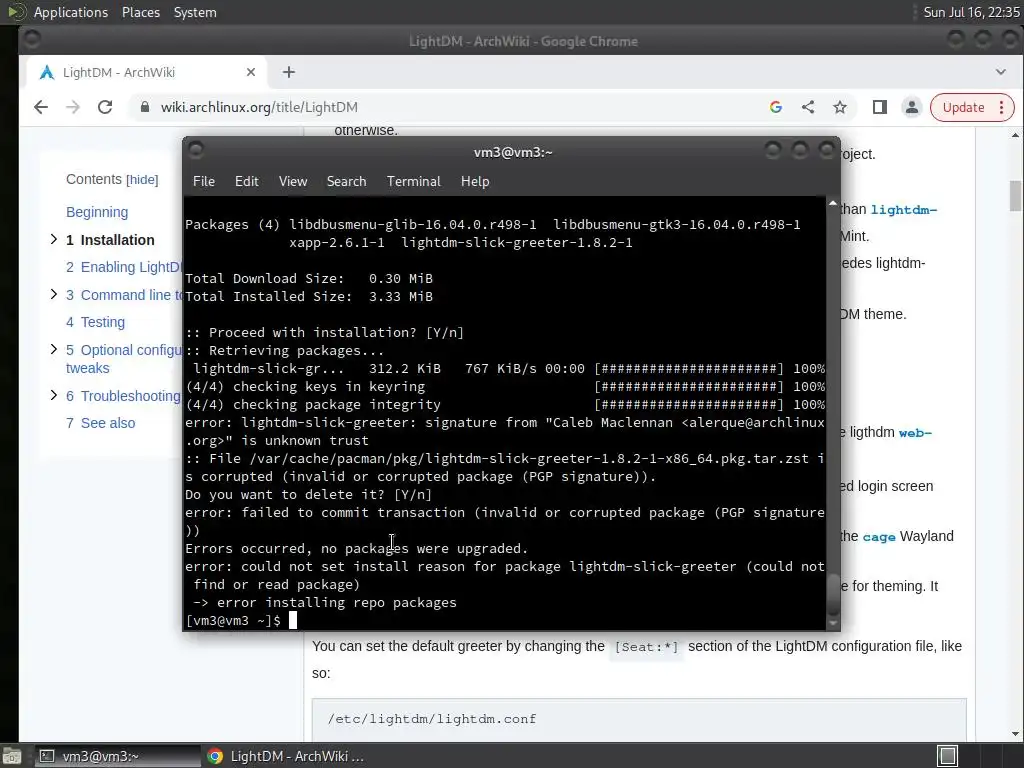Select the LightDM - ArchWiki tab
The height and width of the screenshot is (768, 1024).
147,72
